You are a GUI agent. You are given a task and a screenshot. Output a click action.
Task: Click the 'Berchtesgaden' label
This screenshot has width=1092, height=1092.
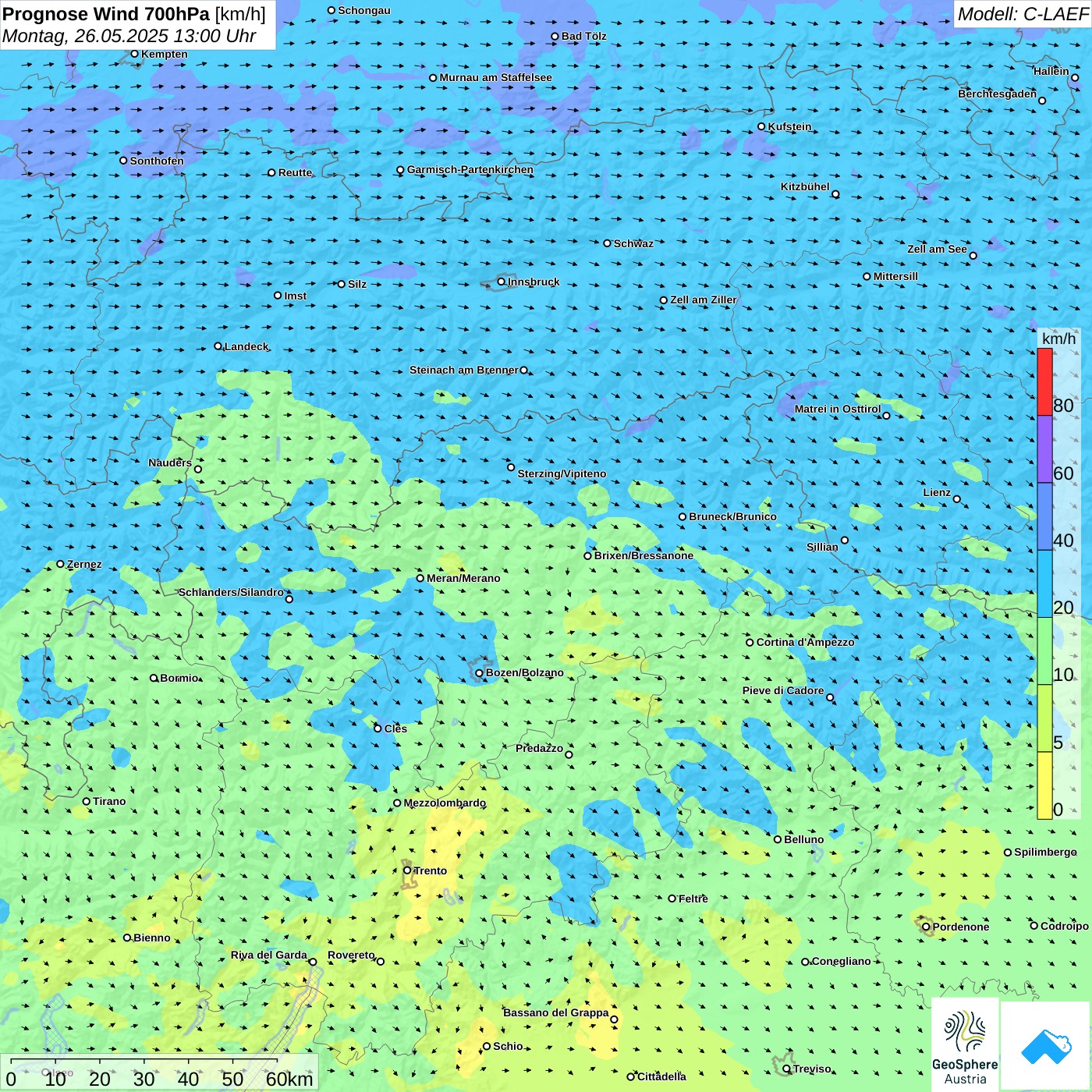[998, 94]
